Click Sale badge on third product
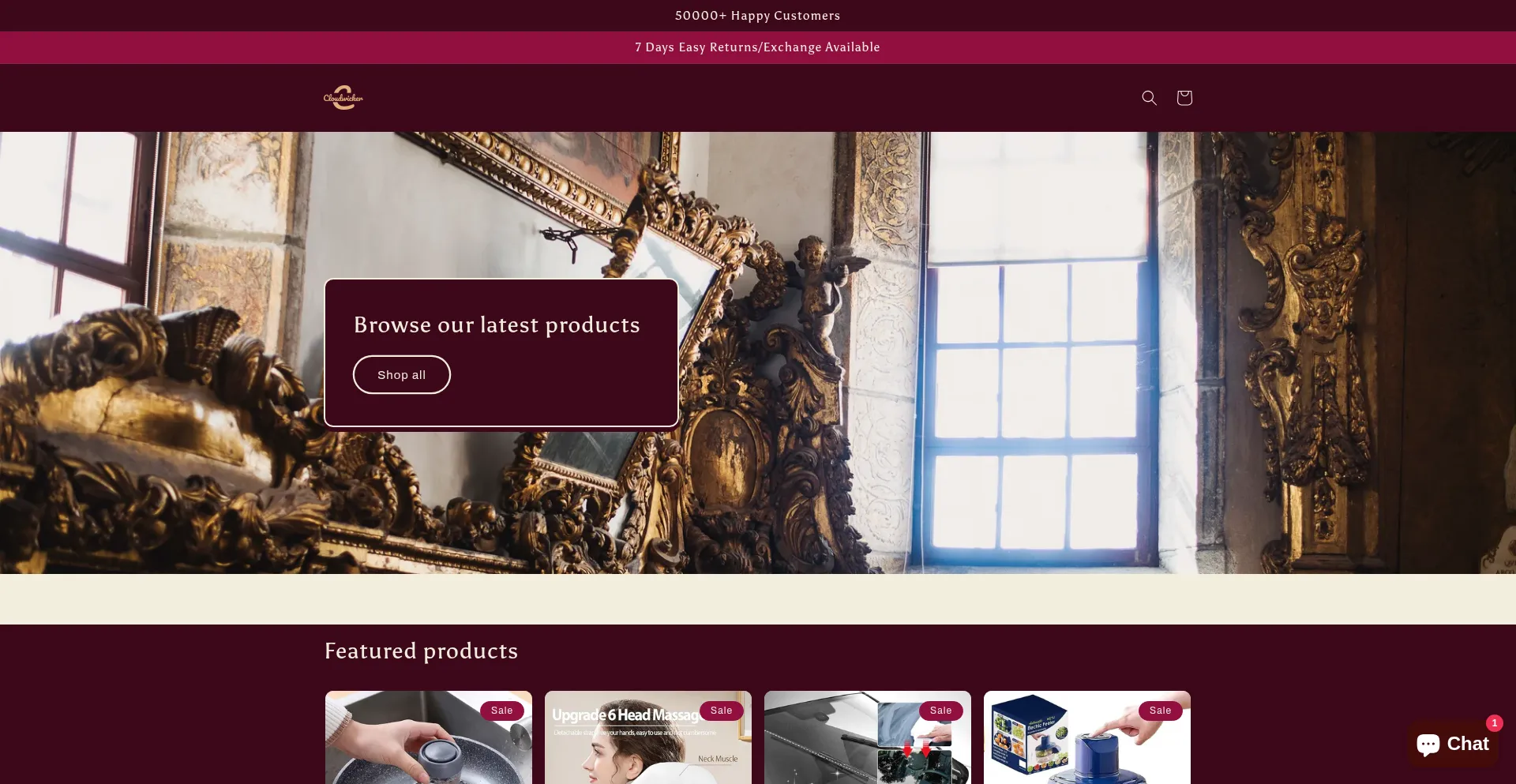This screenshot has height=784, width=1516. pyautogui.click(x=941, y=711)
